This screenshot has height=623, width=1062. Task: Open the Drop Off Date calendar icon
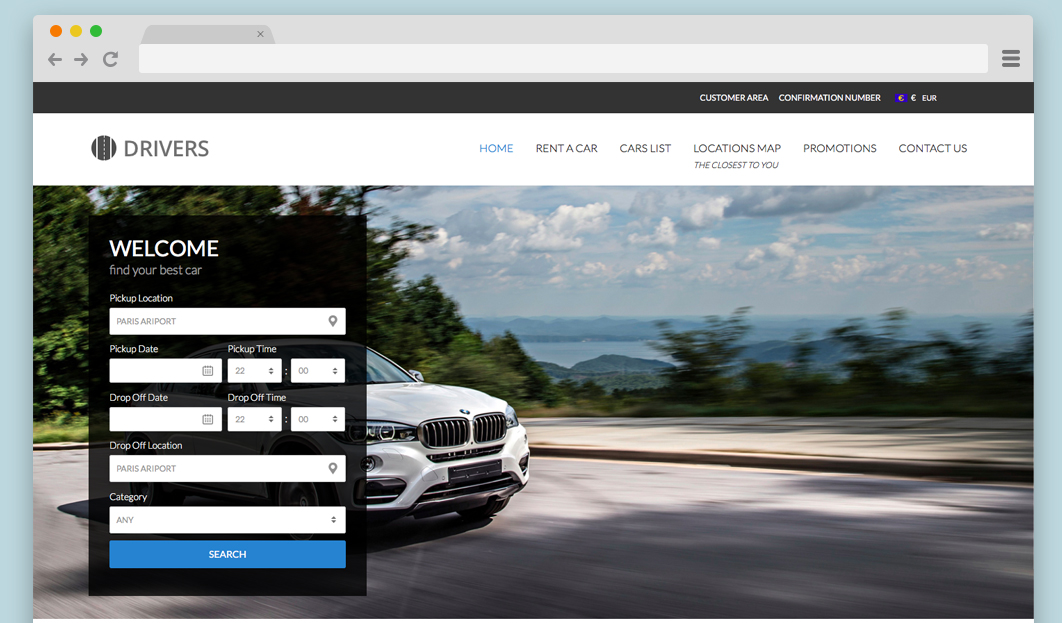point(208,420)
